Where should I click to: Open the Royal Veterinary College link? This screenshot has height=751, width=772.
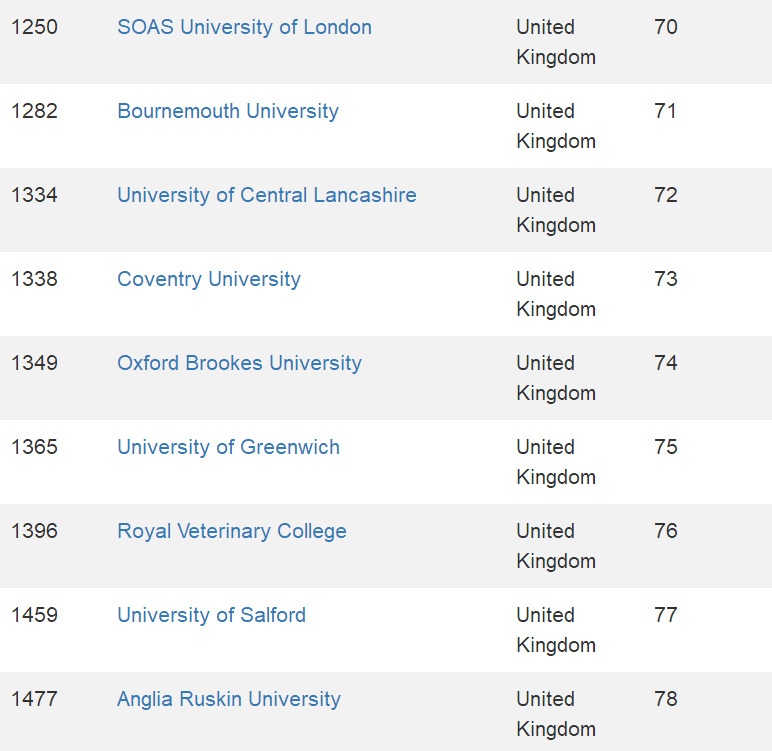(232, 531)
